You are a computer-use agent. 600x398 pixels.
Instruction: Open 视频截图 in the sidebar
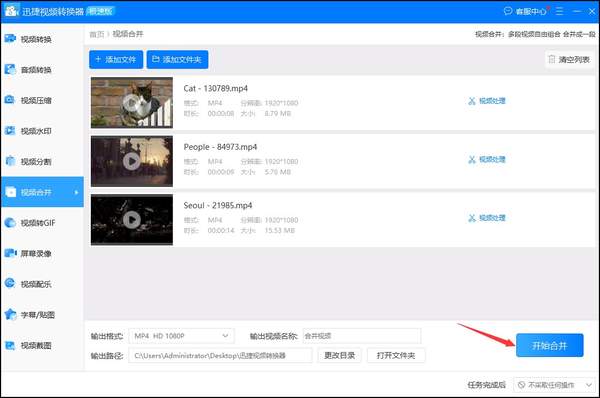(41, 345)
